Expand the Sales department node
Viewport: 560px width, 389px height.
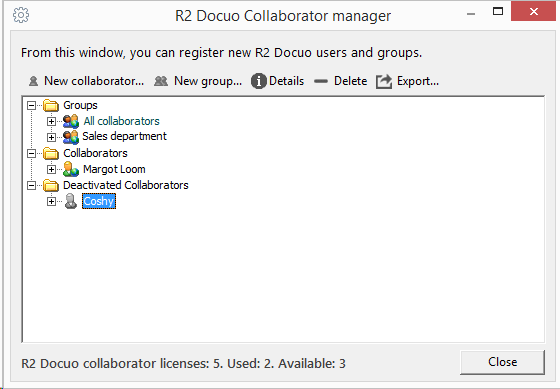coord(51,137)
